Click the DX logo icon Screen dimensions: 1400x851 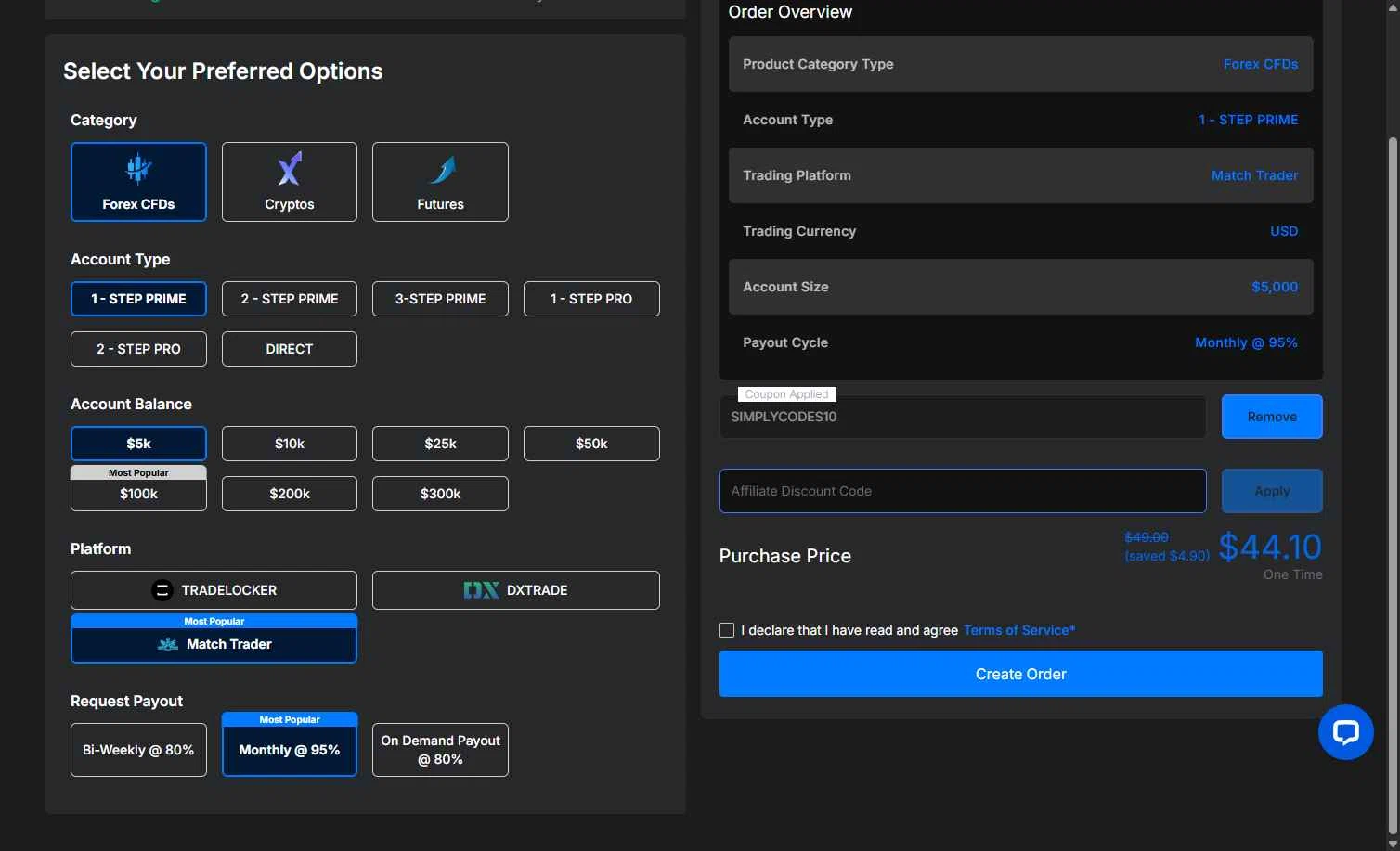click(x=481, y=590)
